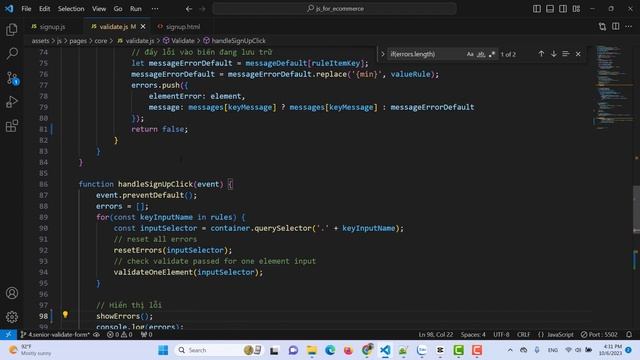
Task: Open the Run and Debug view
Action: [x=12, y=102]
